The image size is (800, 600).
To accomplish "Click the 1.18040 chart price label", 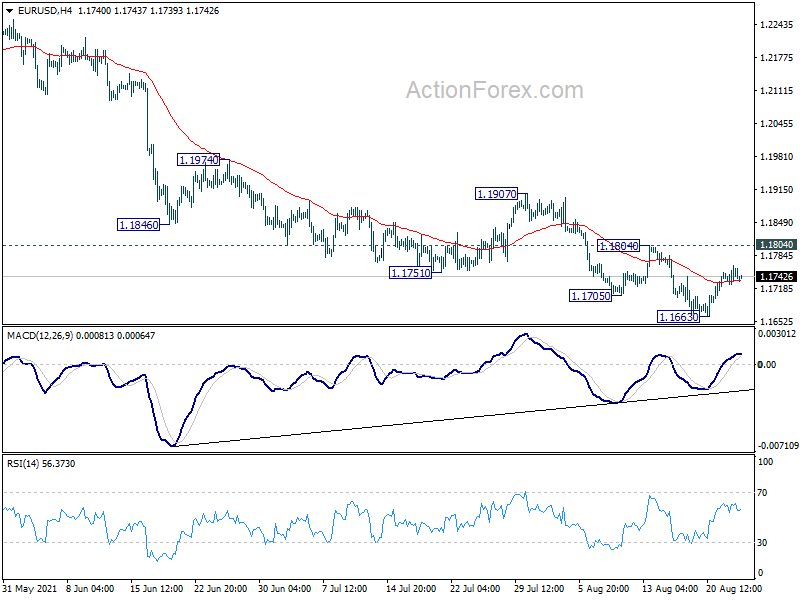I will click(618, 246).
